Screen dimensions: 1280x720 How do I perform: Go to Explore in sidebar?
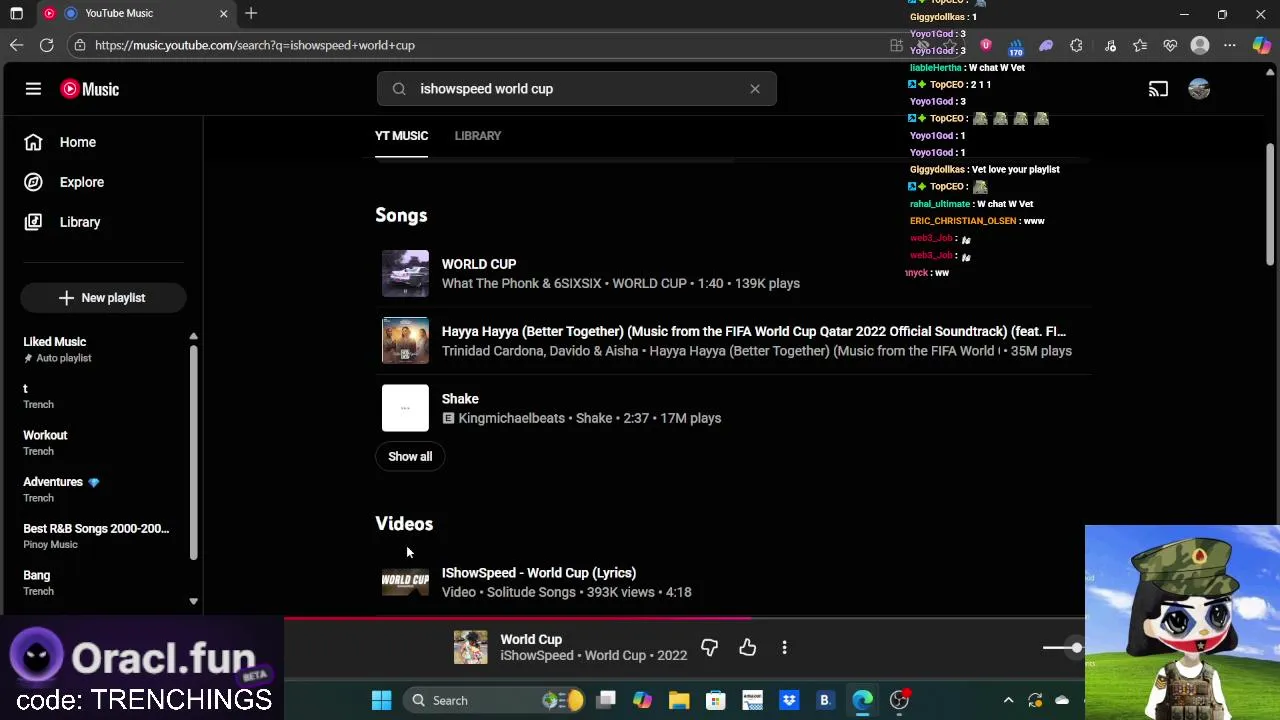(64, 182)
